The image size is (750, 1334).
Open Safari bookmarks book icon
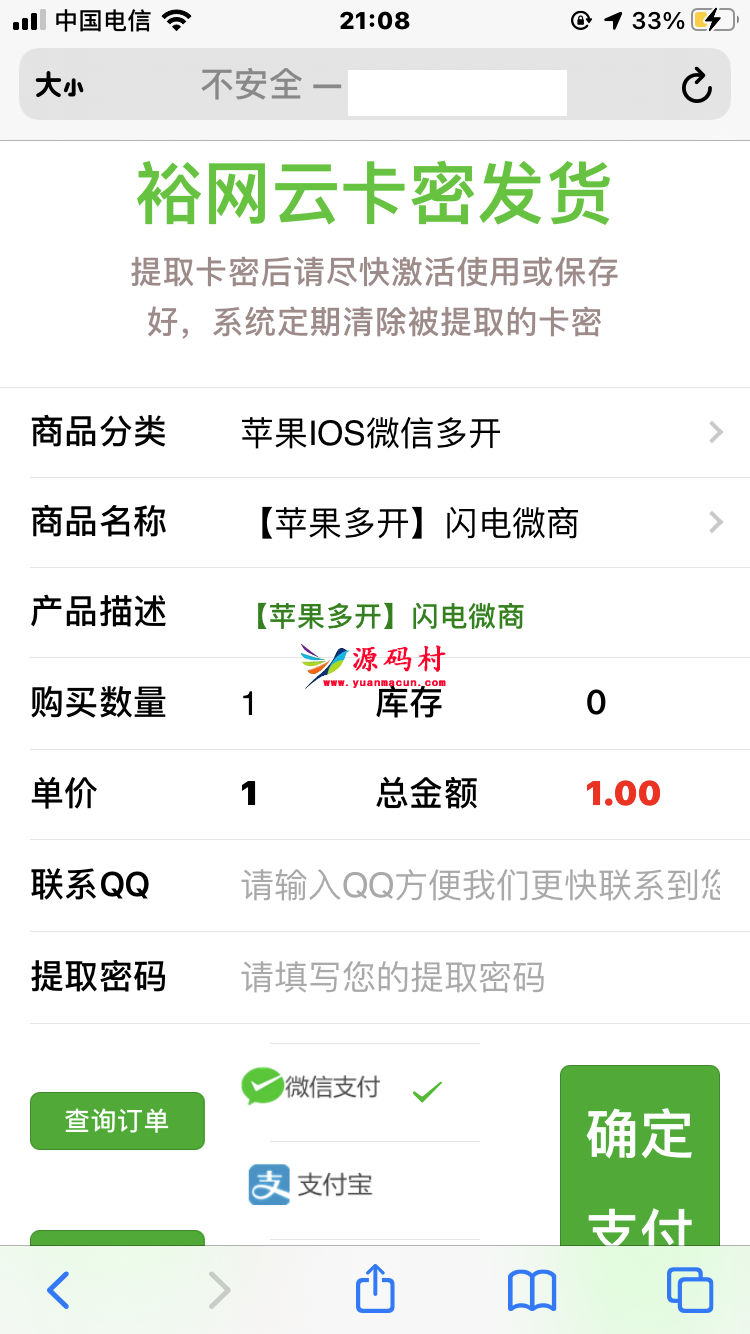click(531, 1290)
